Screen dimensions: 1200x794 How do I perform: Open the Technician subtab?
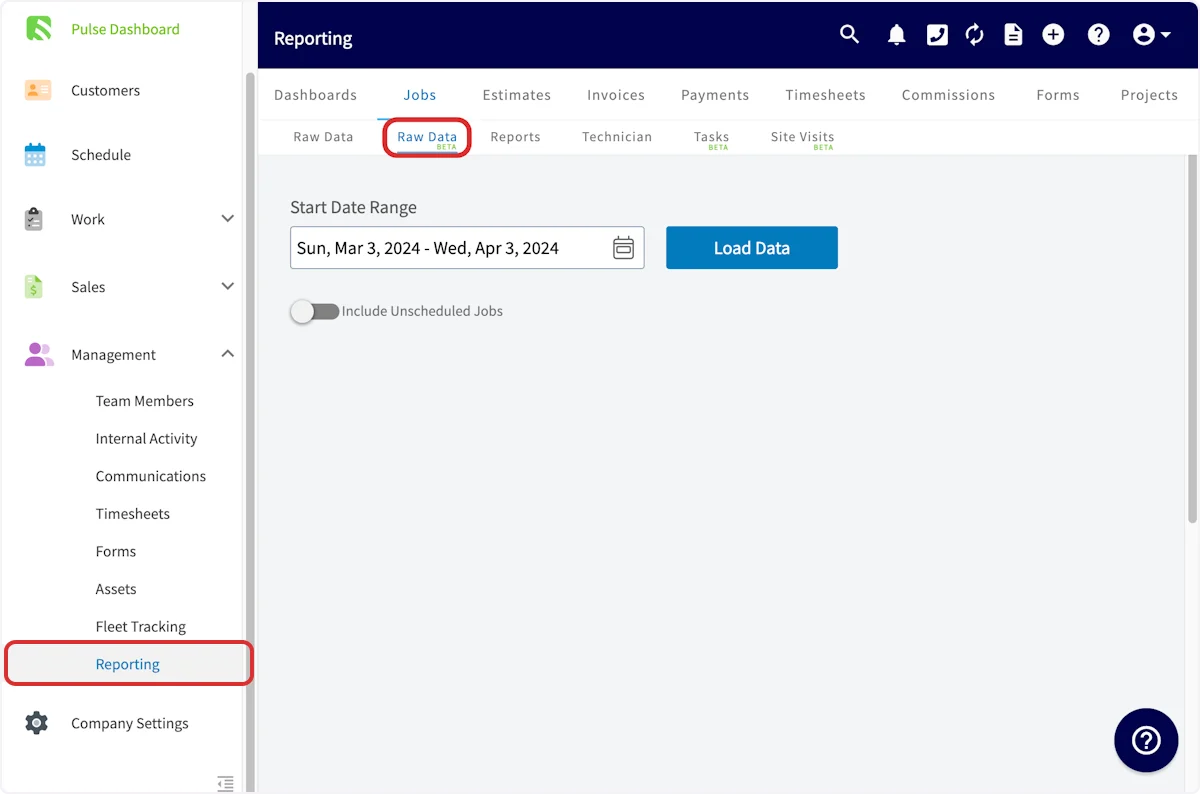[617, 137]
